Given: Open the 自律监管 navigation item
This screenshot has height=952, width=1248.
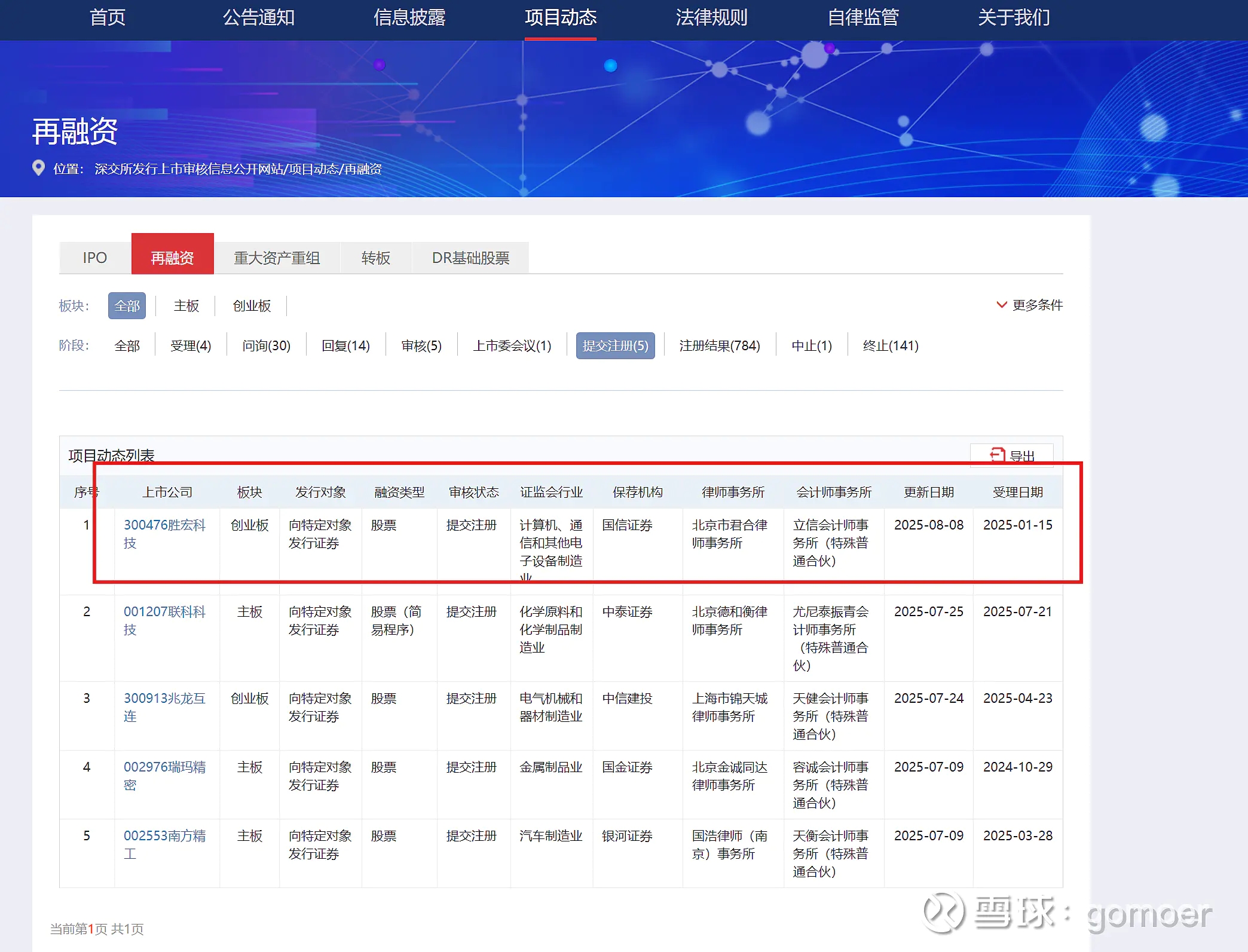Looking at the screenshot, I should (863, 17).
